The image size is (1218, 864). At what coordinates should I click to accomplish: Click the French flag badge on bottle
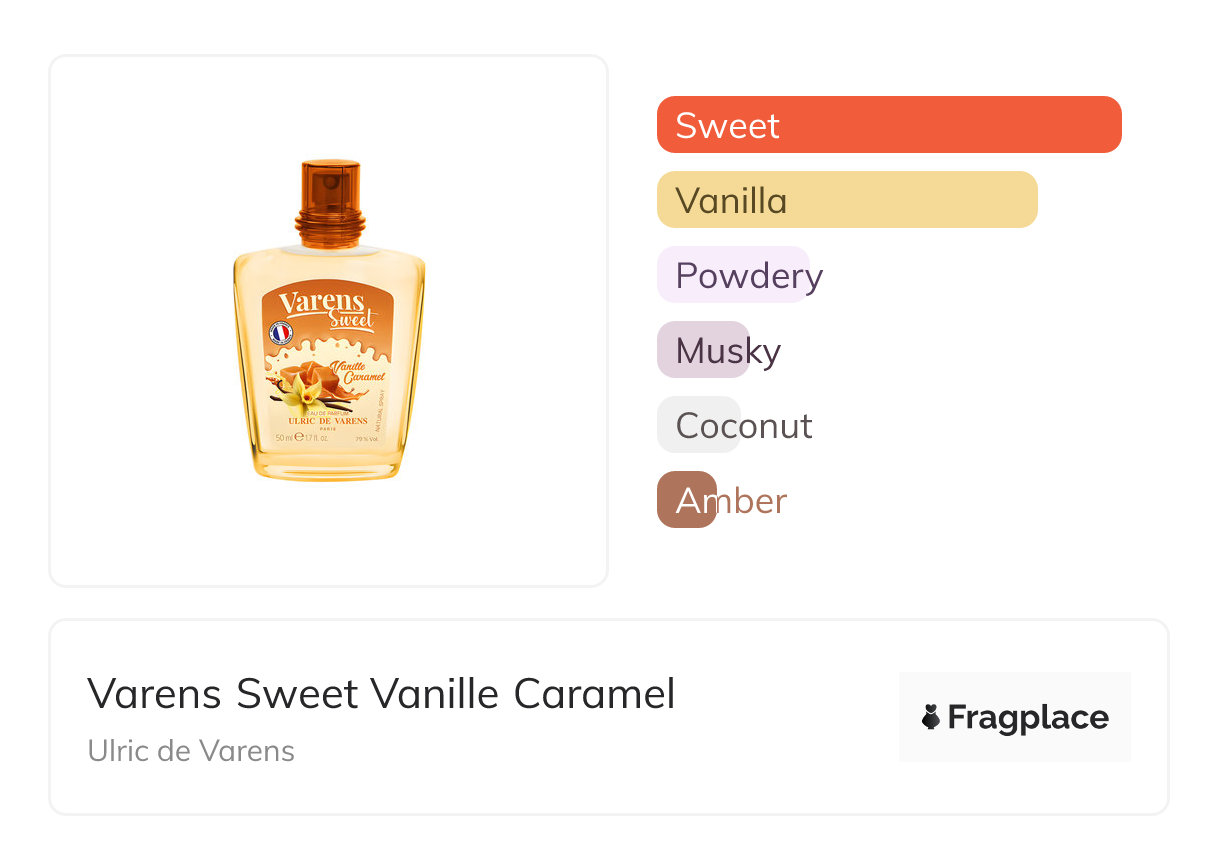click(281, 334)
